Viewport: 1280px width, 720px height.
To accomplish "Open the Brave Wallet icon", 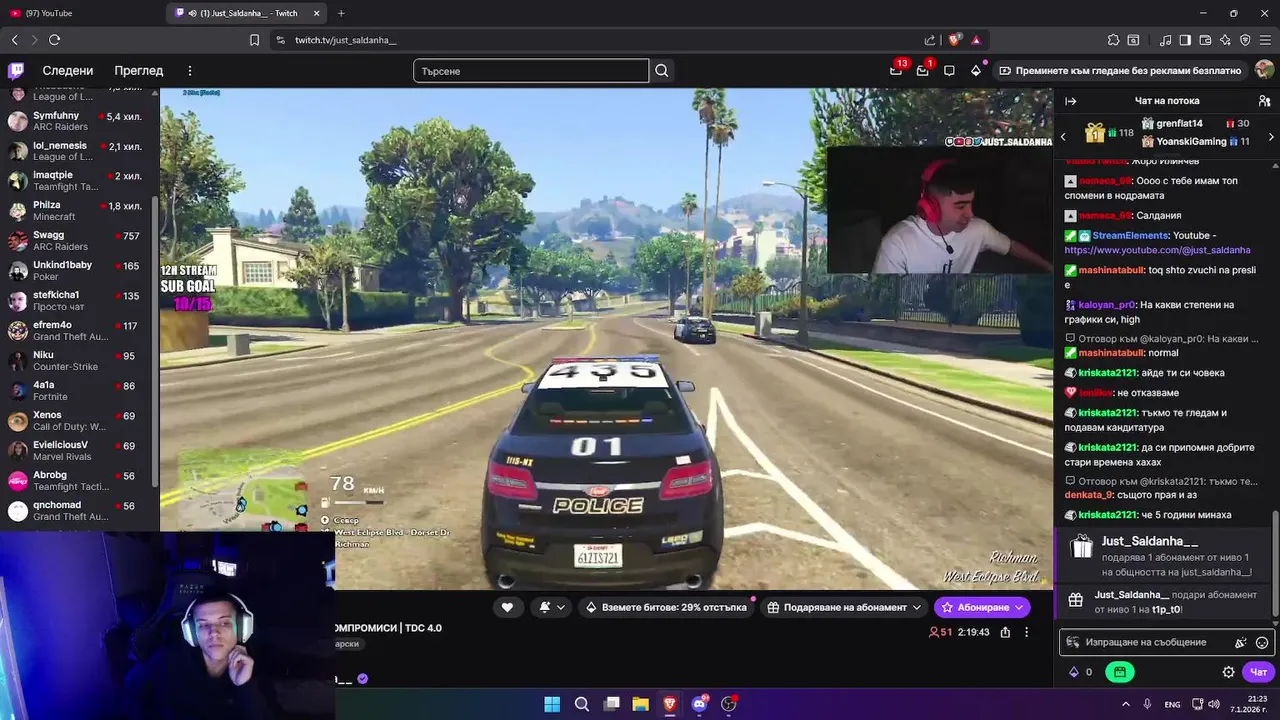I will pyautogui.click(x=1205, y=40).
